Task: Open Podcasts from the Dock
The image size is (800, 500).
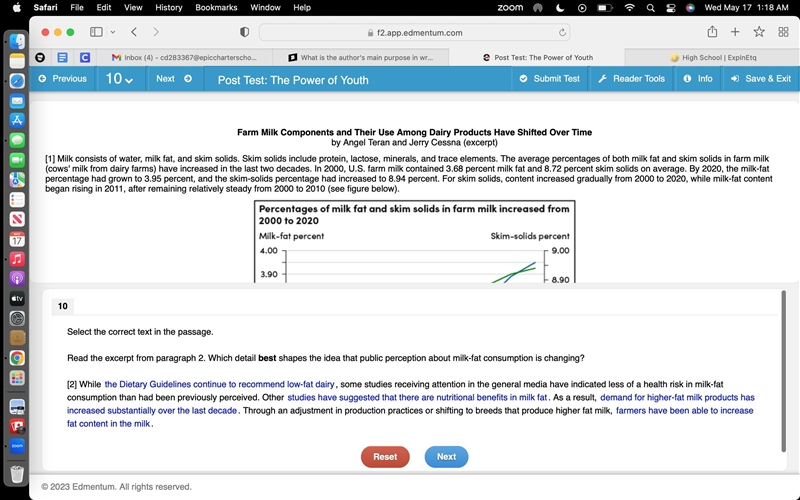Action: [x=17, y=279]
